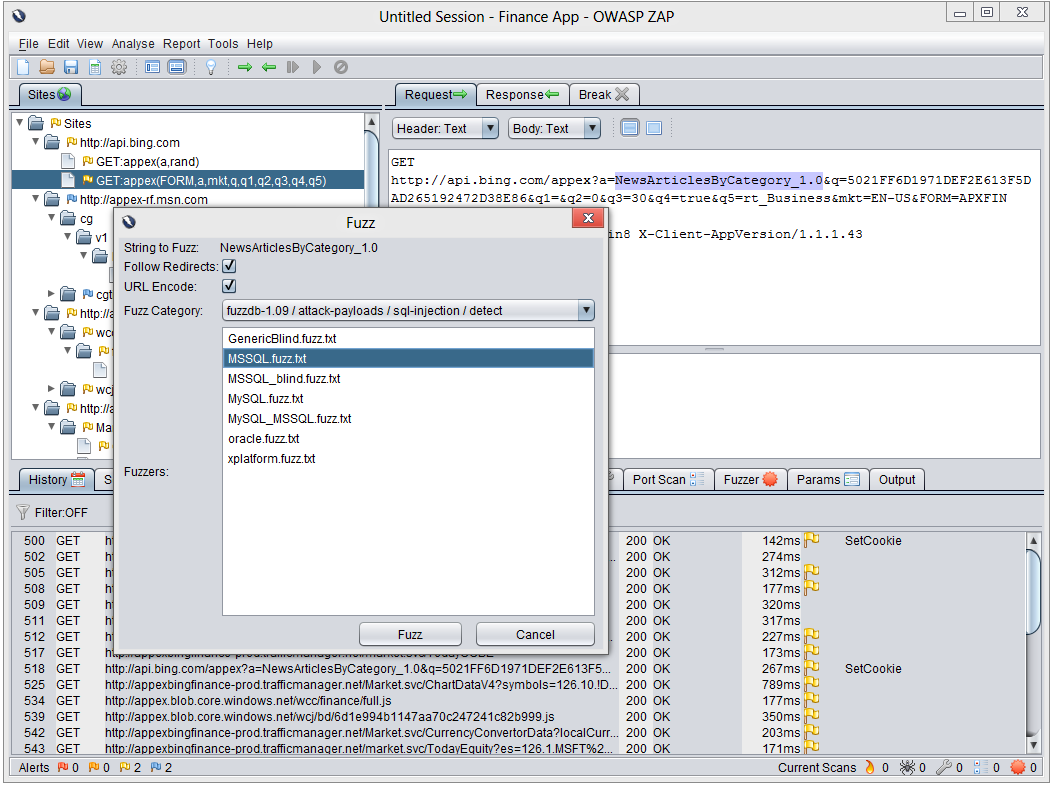The image size is (1050, 785).
Task: Click the orange flag alerts icon in status bar
Action: tap(94, 768)
